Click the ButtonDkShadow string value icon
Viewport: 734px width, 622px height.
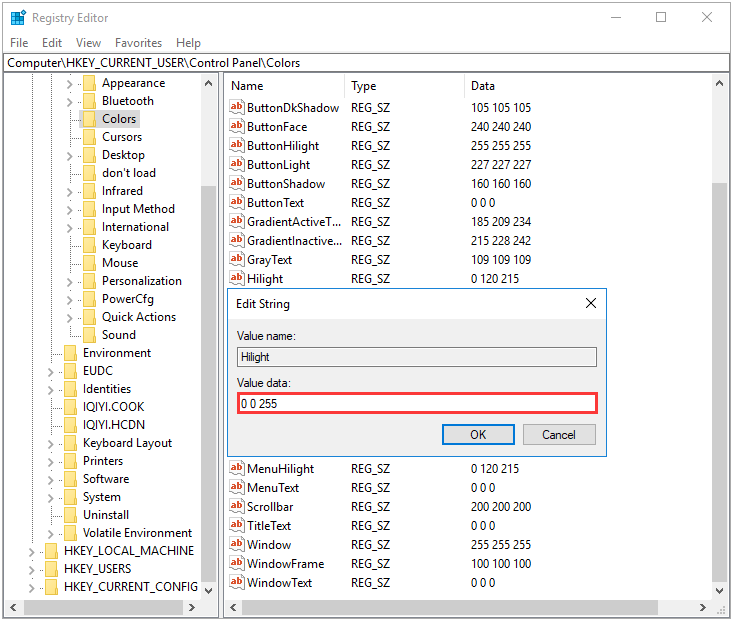(x=237, y=107)
